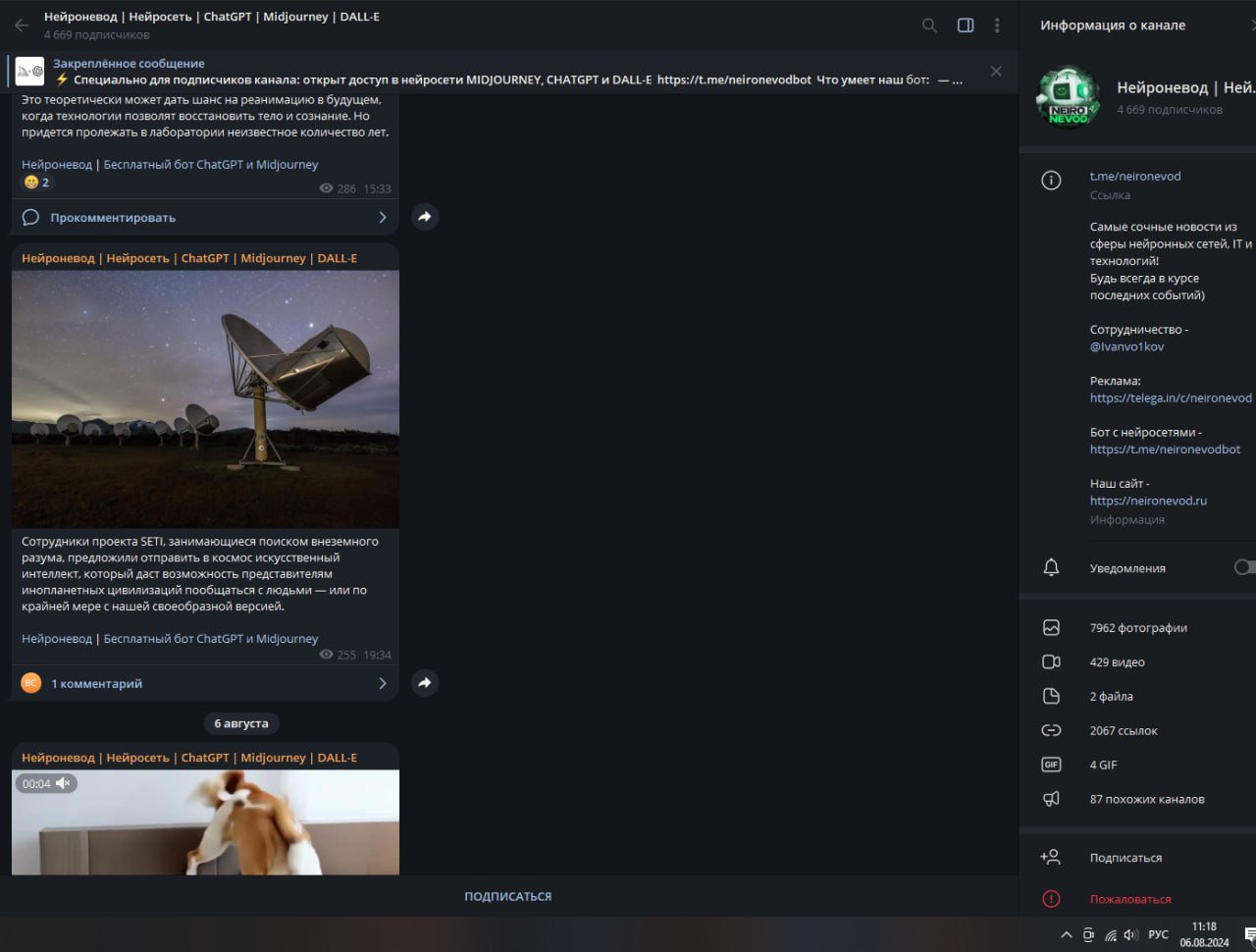Screen dimensions: 1256x952
Task: Open the 1 комментарий thread
Action: click(x=205, y=683)
